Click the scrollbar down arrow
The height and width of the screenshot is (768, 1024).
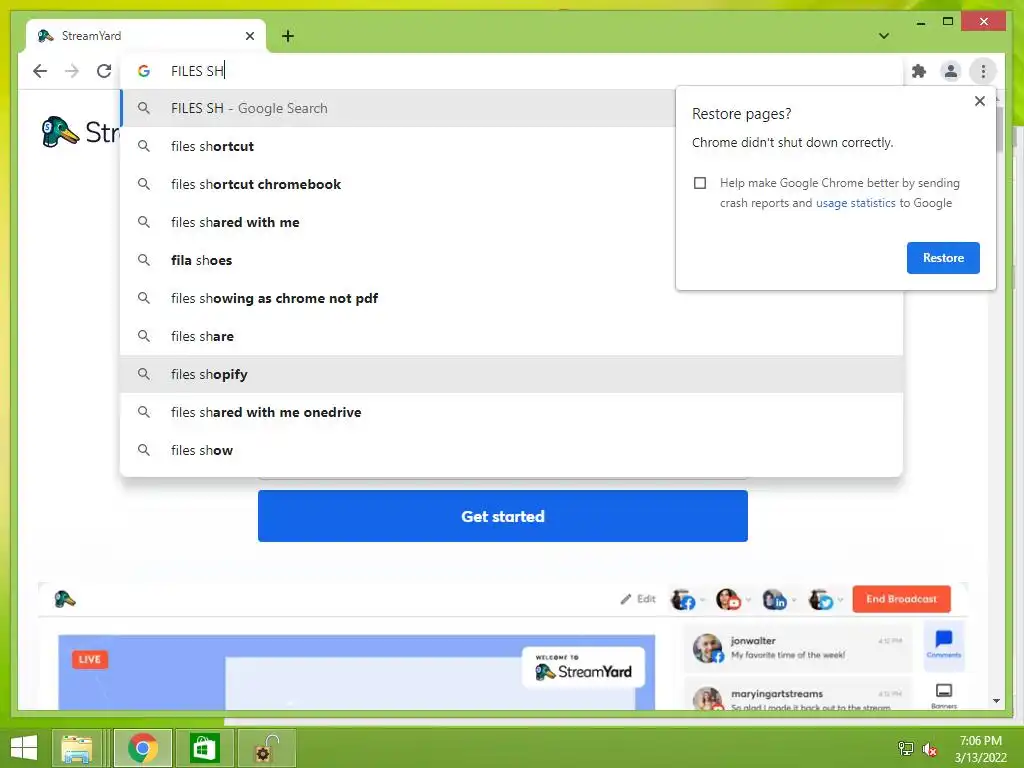coord(997,701)
